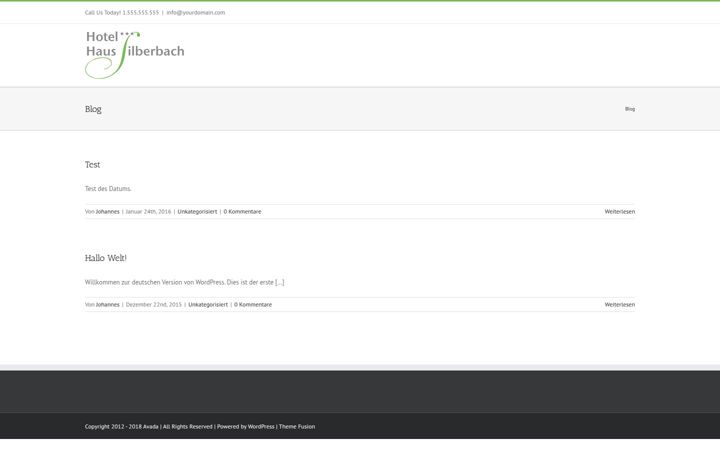Click the Call Us Today phone text
720x450 pixels.
point(122,12)
